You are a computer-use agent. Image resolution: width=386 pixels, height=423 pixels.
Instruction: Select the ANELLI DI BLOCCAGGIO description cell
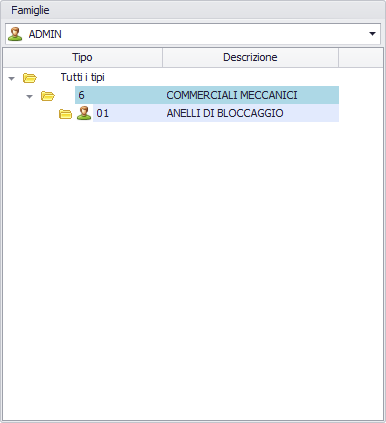[x=251, y=113]
